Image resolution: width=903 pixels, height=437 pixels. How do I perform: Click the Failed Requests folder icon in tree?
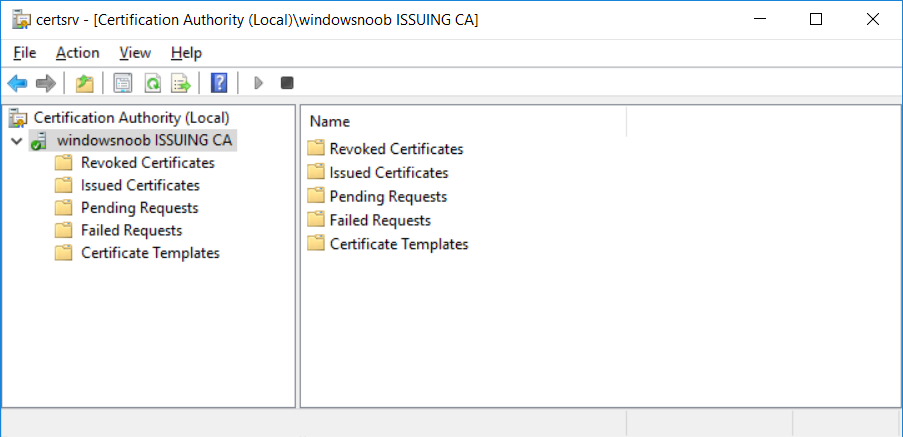pos(63,230)
